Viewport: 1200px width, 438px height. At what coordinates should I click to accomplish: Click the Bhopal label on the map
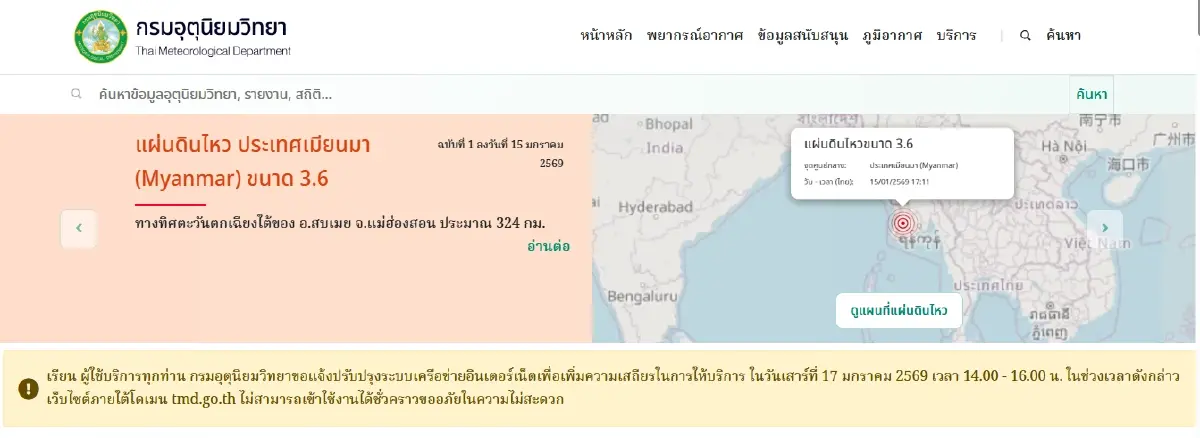(669, 124)
